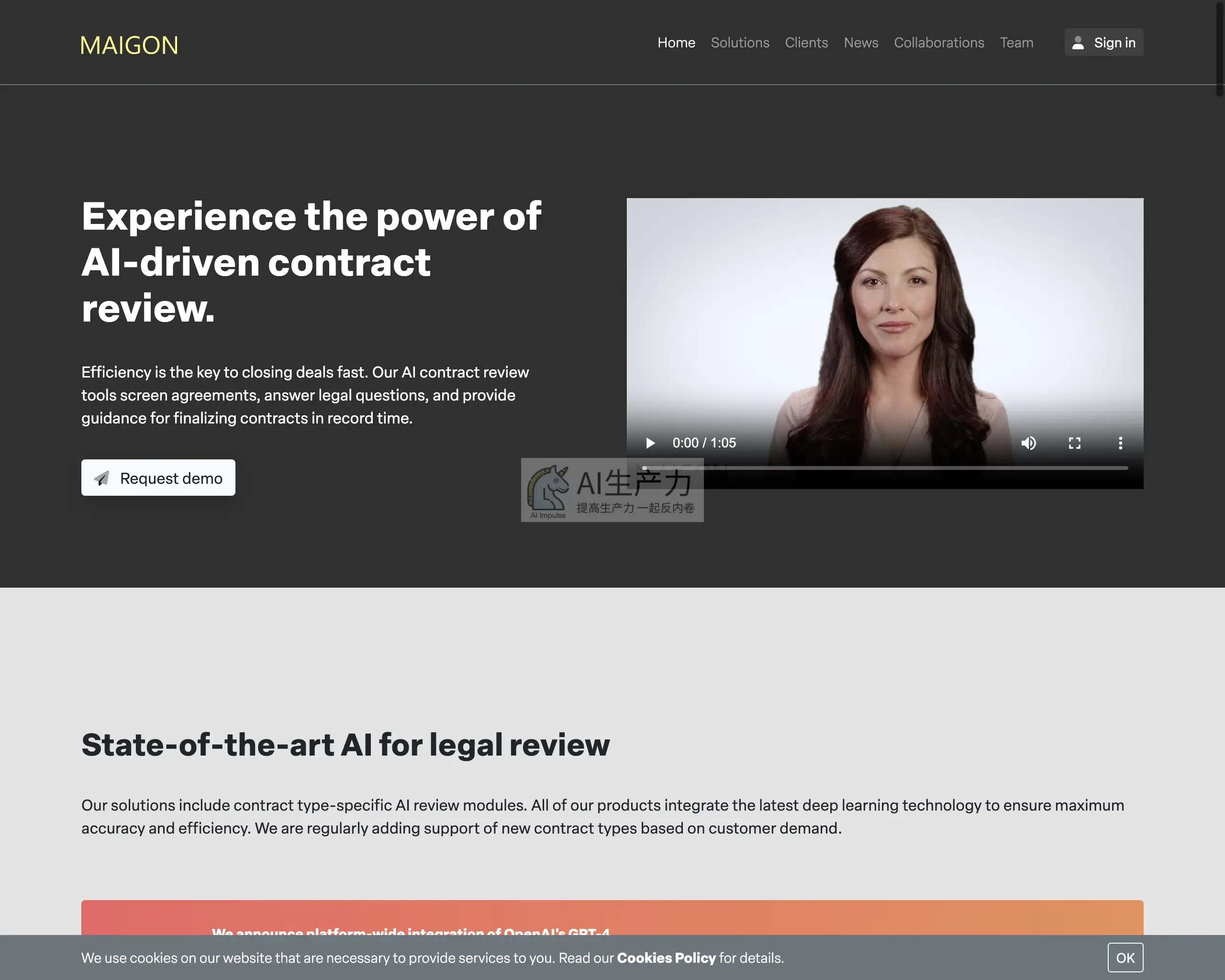Seek along the video progress bar
This screenshot has height=980, width=1225.
tap(885, 468)
